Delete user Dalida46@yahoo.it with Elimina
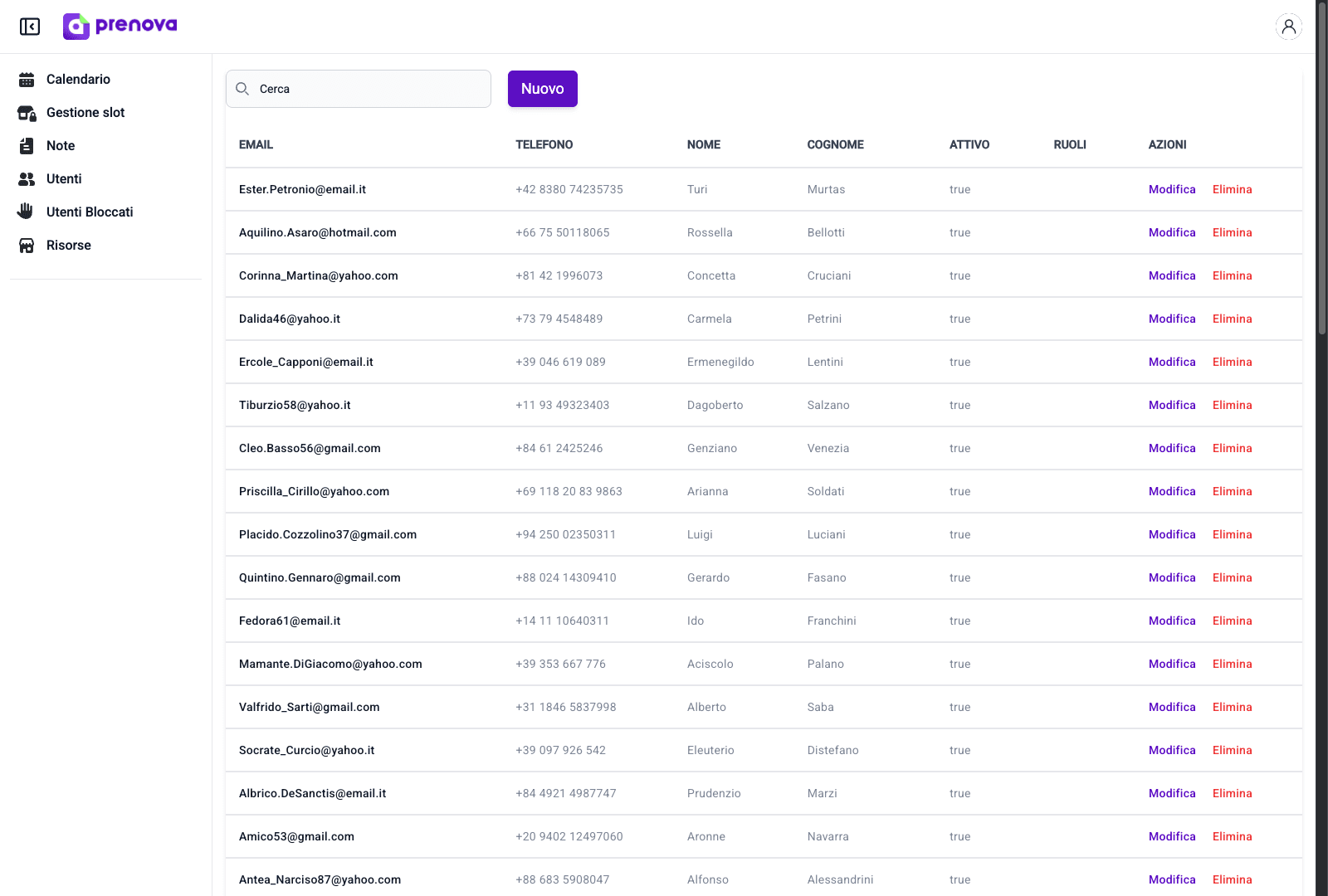This screenshot has height=896, width=1328. pyautogui.click(x=1232, y=319)
